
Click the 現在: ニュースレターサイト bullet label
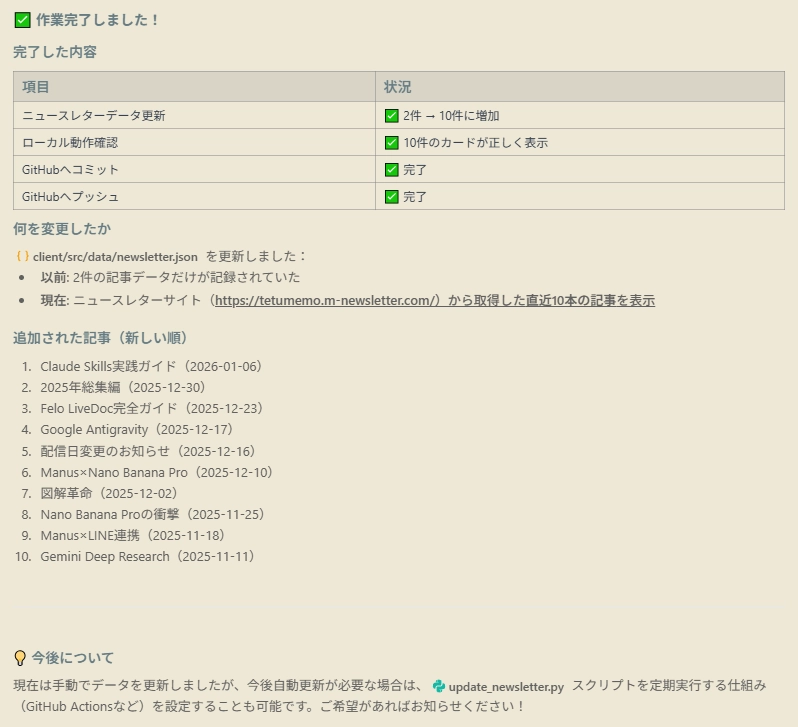click(x=121, y=300)
